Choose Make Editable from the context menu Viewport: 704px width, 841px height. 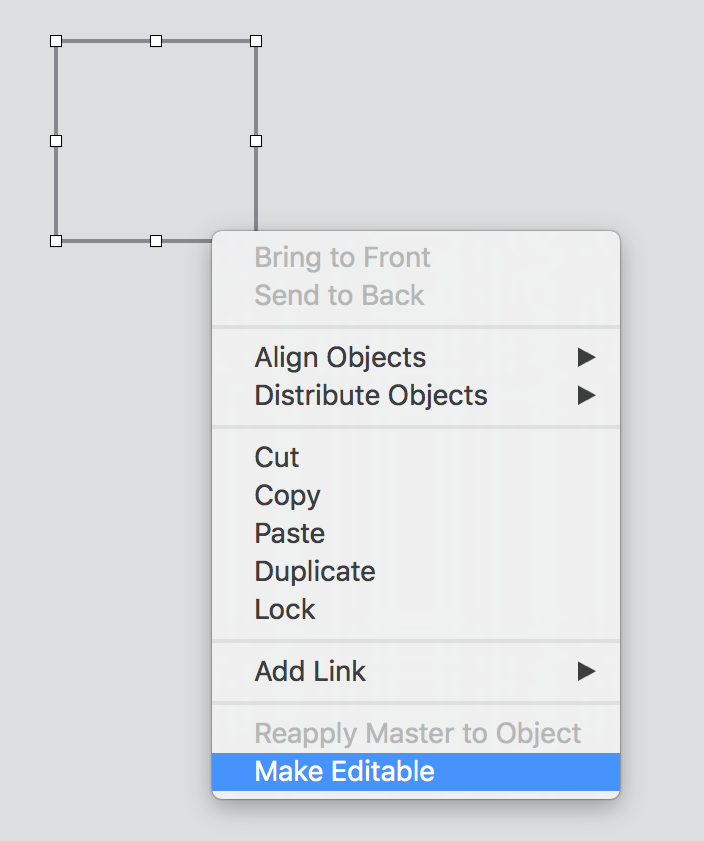pos(346,771)
